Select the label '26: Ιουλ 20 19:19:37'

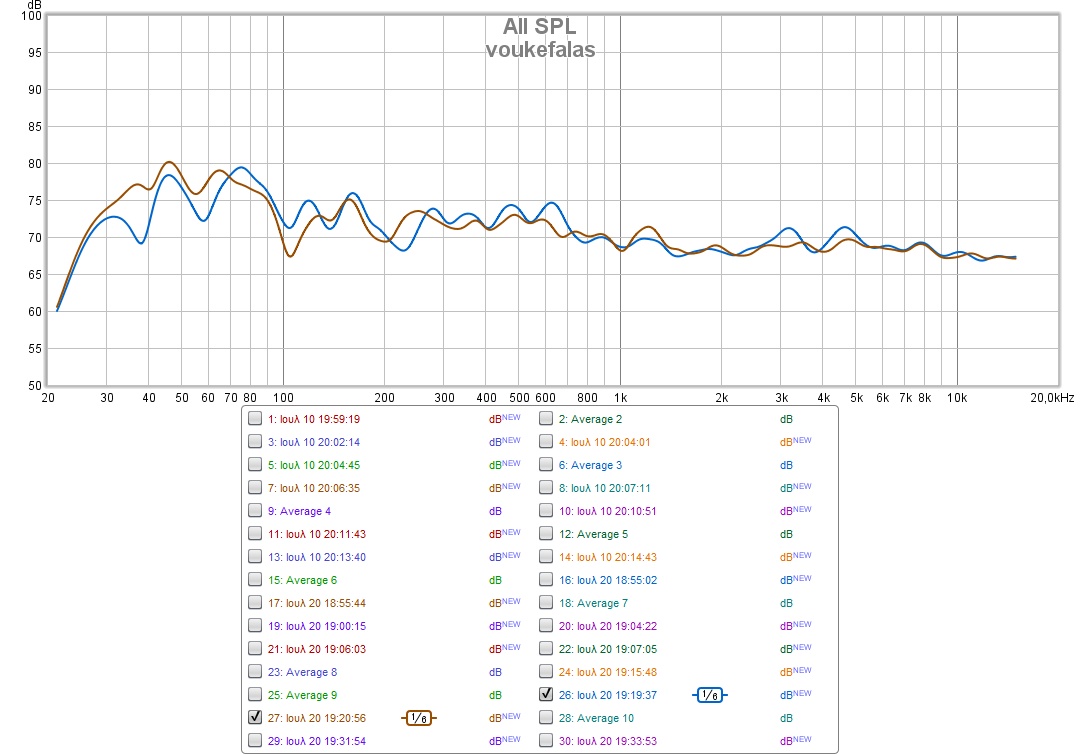pos(607,695)
